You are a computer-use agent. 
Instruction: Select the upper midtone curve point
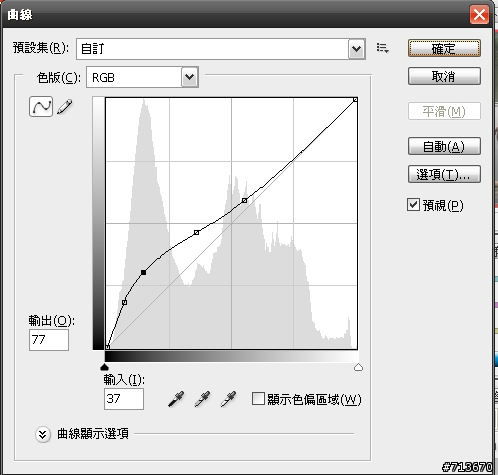(x=244, y=200)
